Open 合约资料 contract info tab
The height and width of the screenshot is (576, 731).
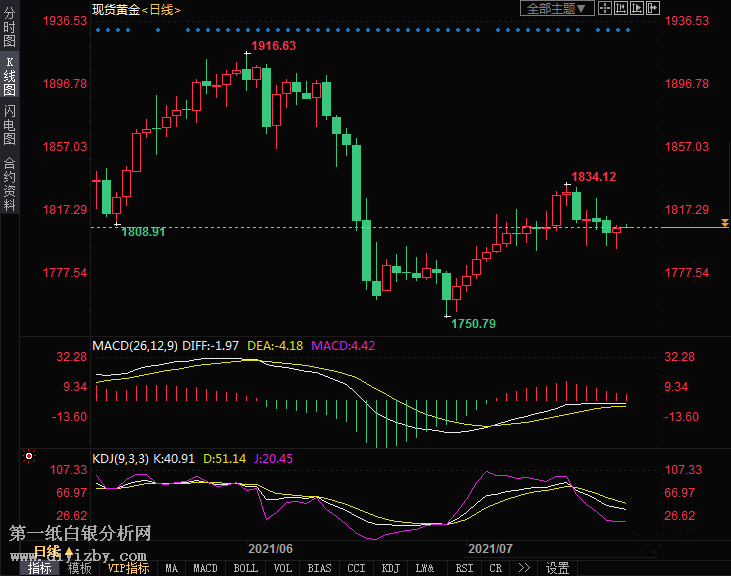(10, 184)
